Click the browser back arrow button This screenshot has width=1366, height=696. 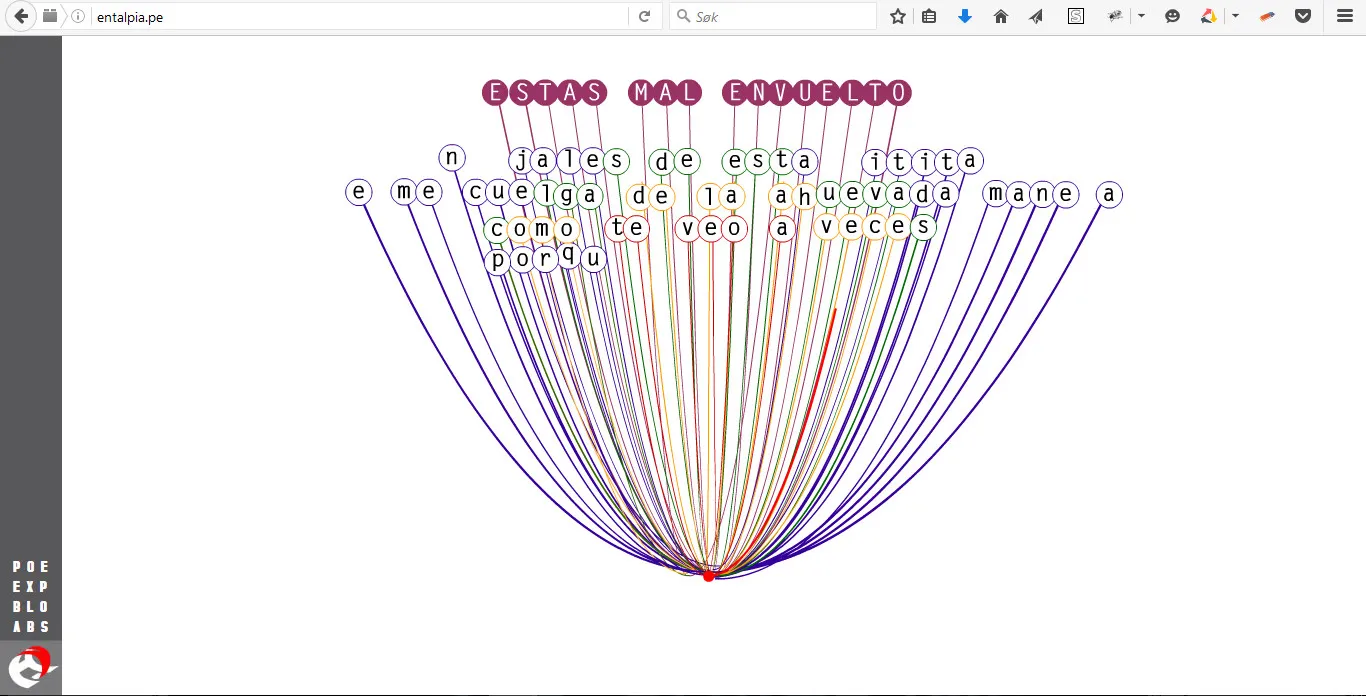(22, 16)
